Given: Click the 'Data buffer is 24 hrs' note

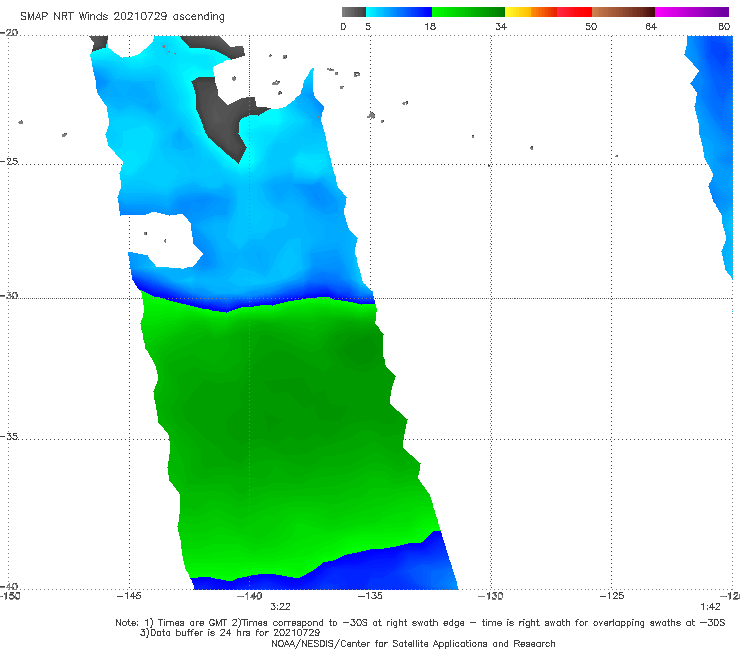Looking at the screenshot, I should [x=230, y=633].
